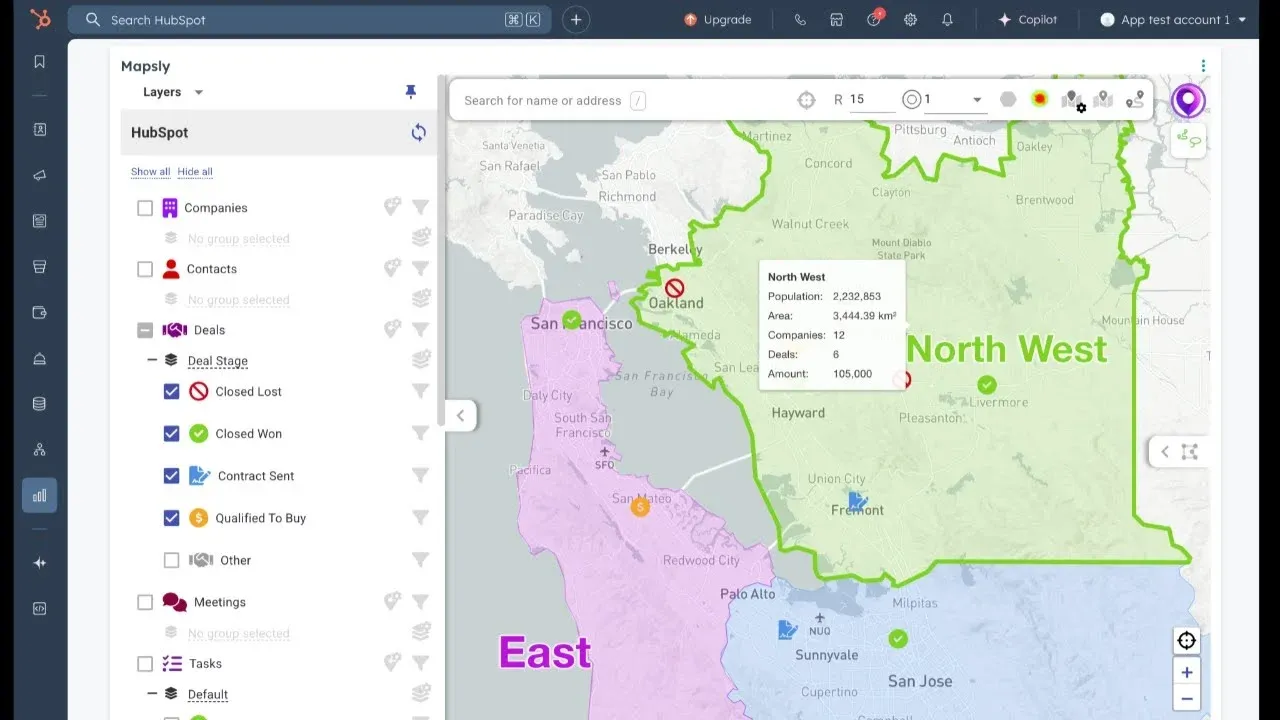Check the Other deal stage
Viewport: 1280px width, 720px height.
coord(171,560)
